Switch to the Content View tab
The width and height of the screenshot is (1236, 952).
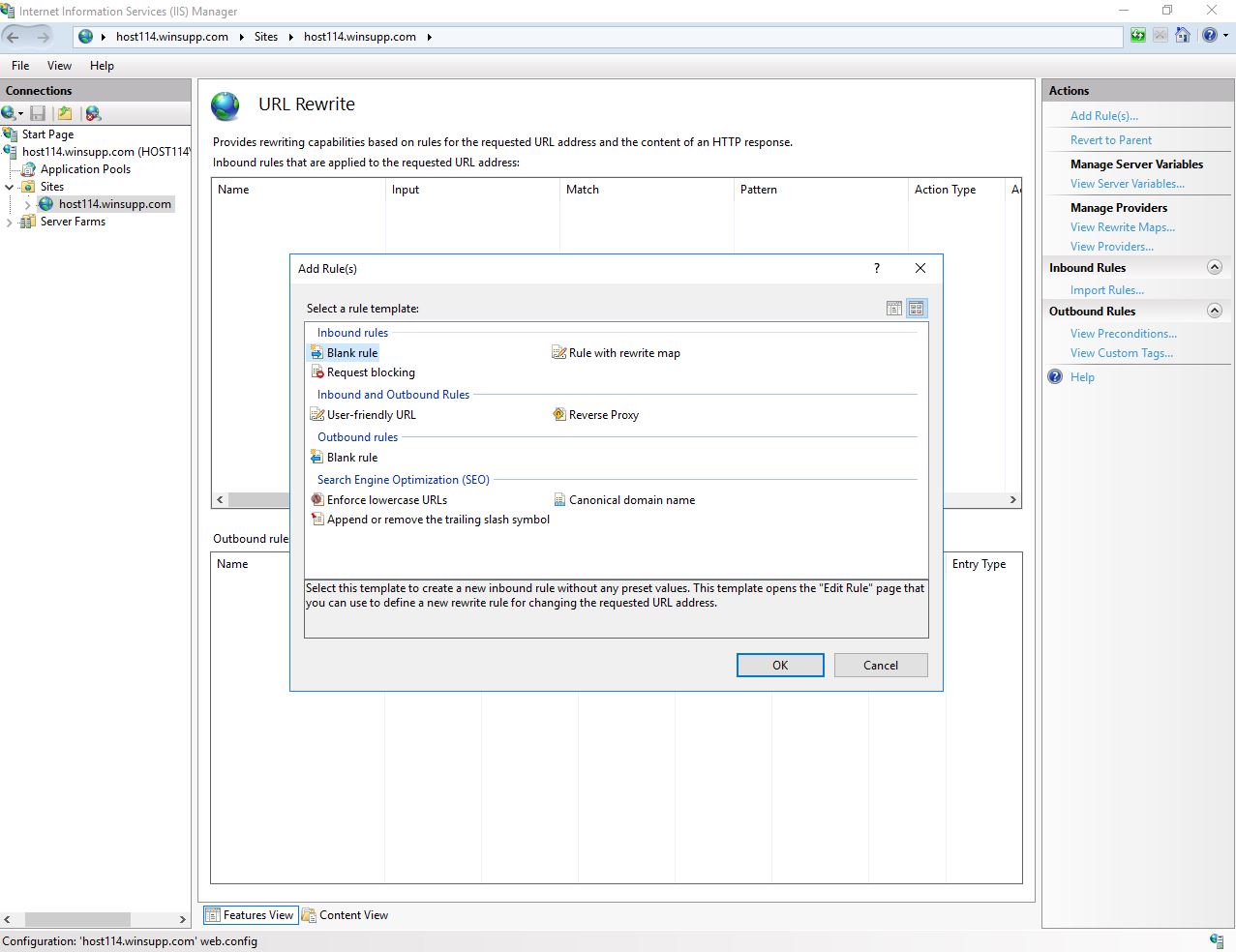[346, 915]
